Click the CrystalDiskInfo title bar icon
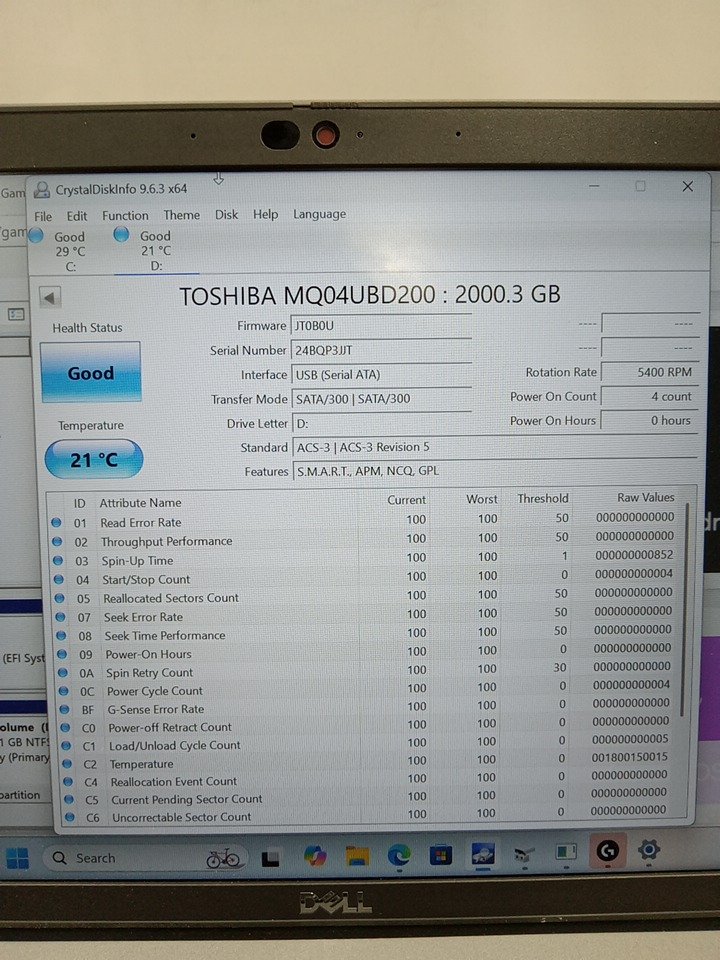Screen dimensions: 720x960 (42, 190)
